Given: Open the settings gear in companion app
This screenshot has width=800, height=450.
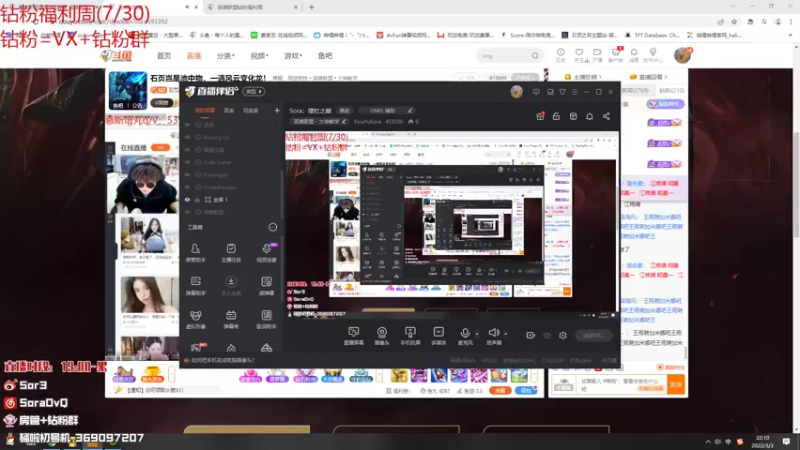Looking at the screenshot, I should [x=563, y=335].
